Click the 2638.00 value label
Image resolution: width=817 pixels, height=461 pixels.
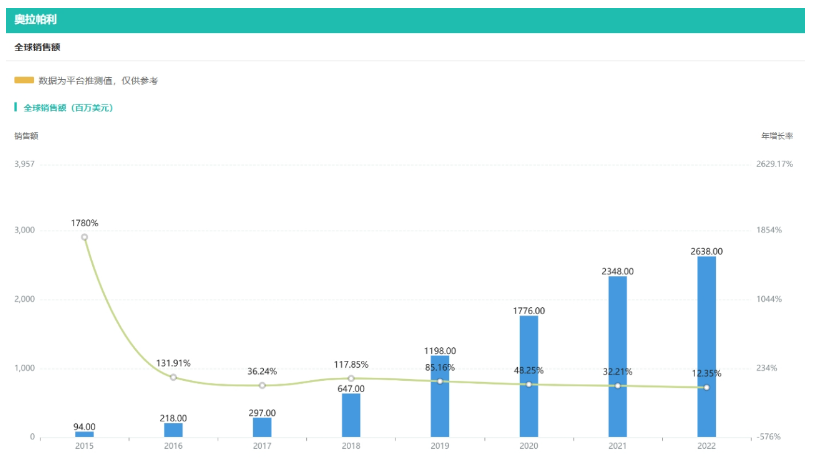coord(707,252)
